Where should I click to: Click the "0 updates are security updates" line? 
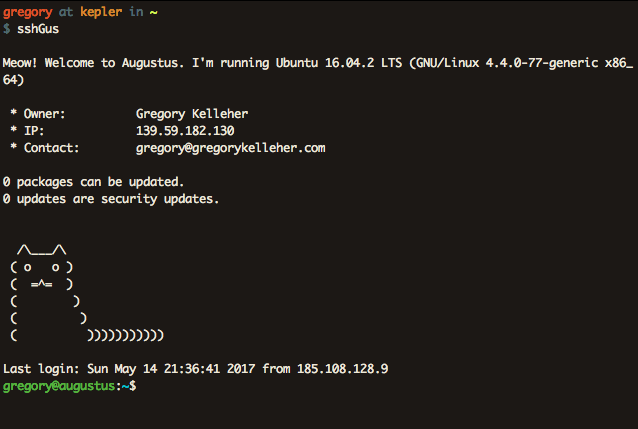tap(111, 199)
